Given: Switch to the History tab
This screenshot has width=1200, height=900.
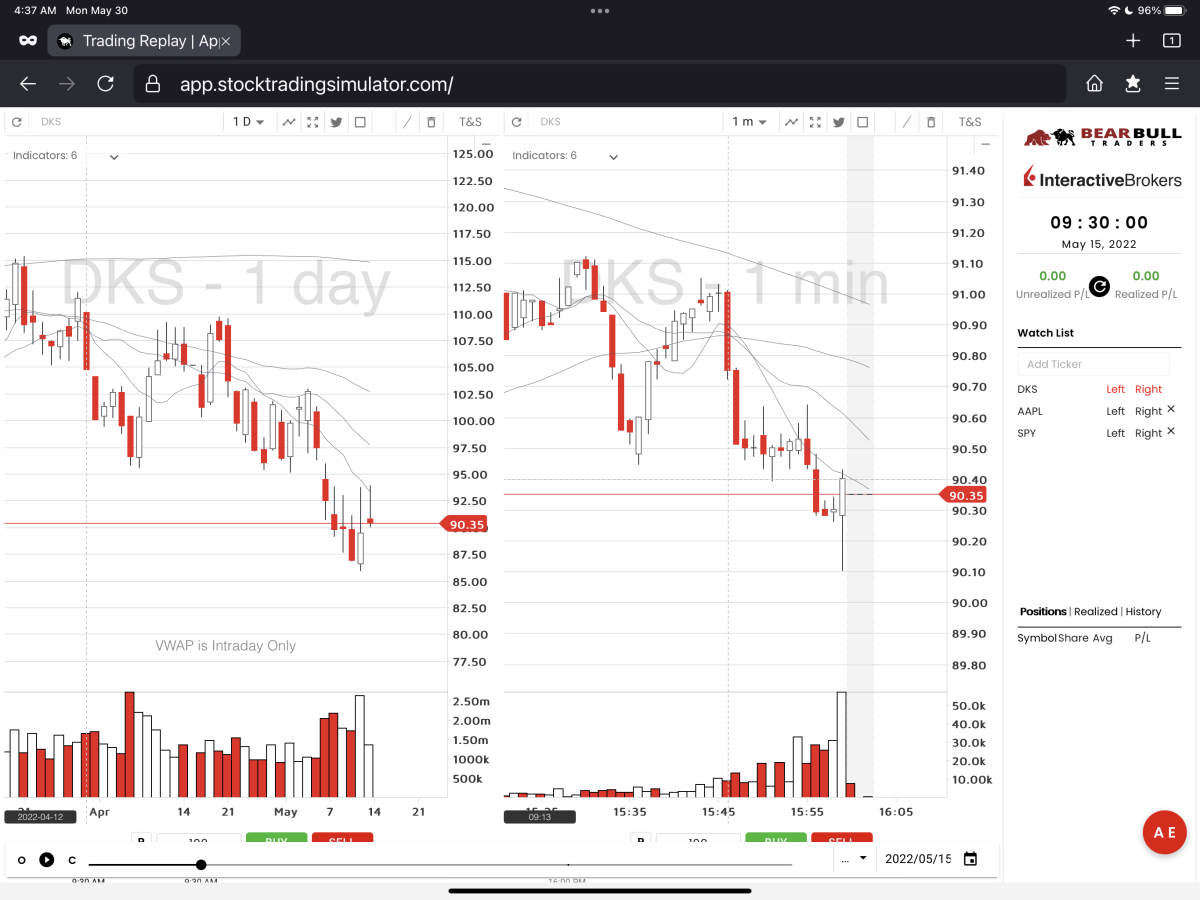Looking at the screenshot, I should coord(1143,611).
